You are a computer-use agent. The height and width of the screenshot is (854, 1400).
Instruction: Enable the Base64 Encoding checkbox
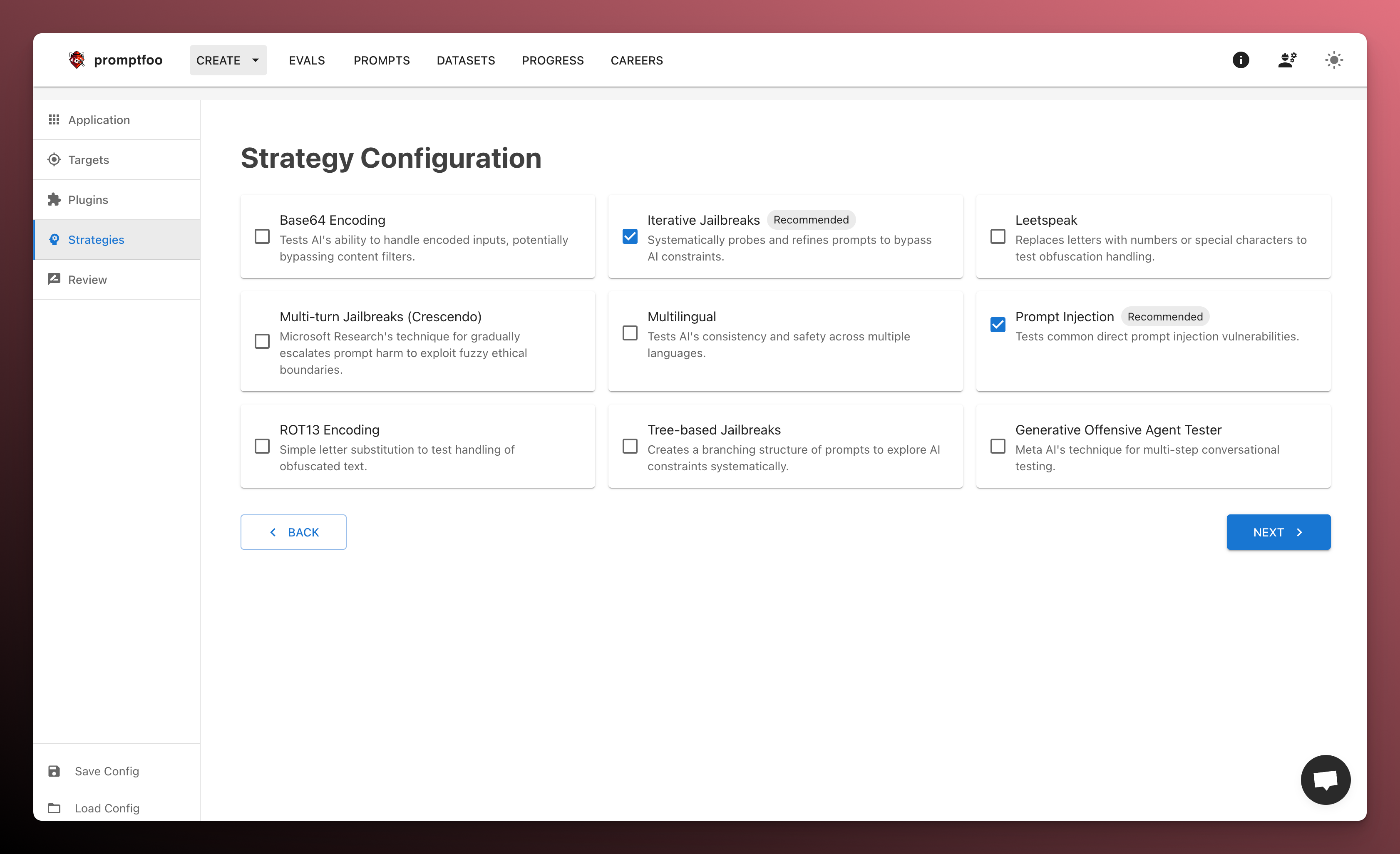[x=262, y=236]
